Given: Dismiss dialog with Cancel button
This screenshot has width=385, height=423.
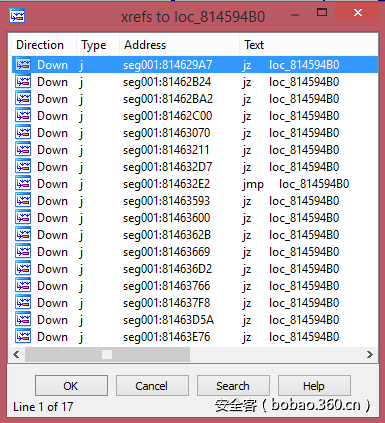Looking at the screenshot, I should click(x=152, y=386).
